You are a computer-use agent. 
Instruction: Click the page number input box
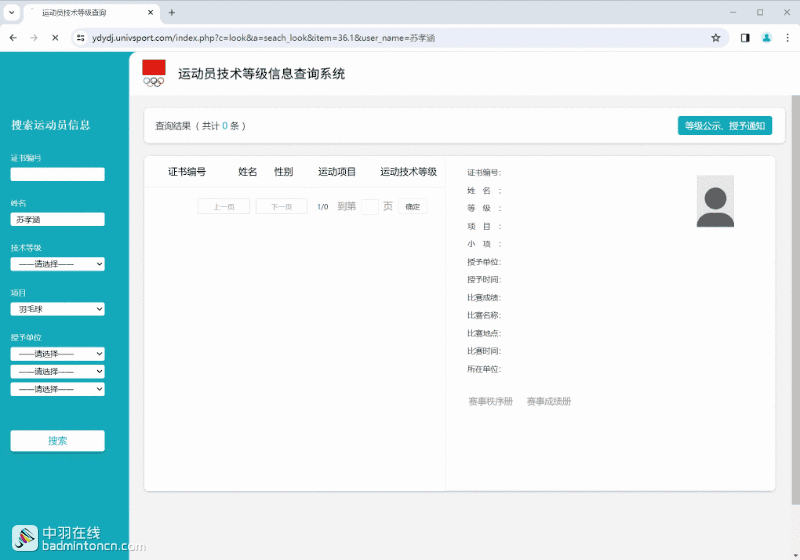click(370, 207)
